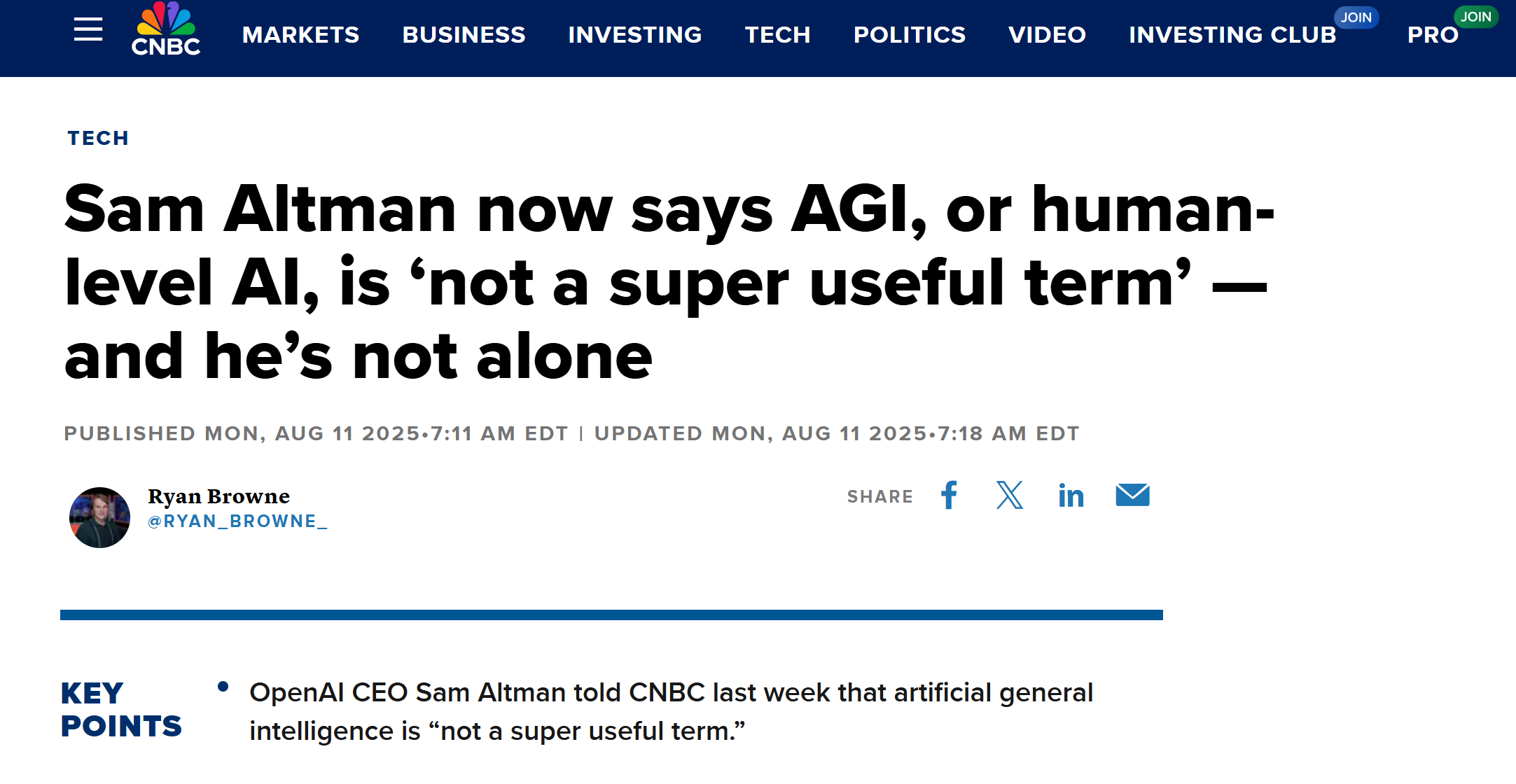Share article via email icon
1516x784 pixels.
pos(1132,496)
